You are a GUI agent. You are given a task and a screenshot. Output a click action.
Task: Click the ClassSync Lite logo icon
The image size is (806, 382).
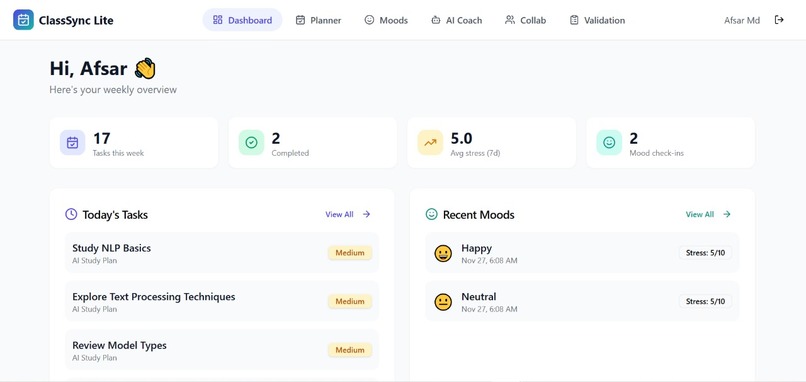[23, 20]
